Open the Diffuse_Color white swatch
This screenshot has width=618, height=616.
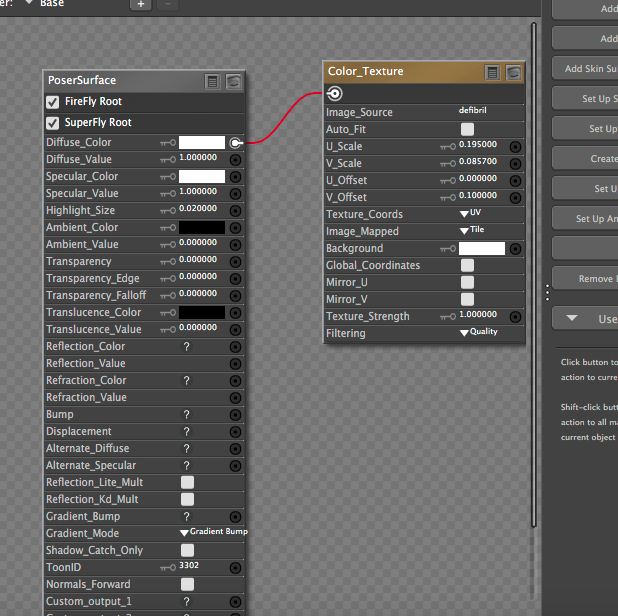point(201,143)
